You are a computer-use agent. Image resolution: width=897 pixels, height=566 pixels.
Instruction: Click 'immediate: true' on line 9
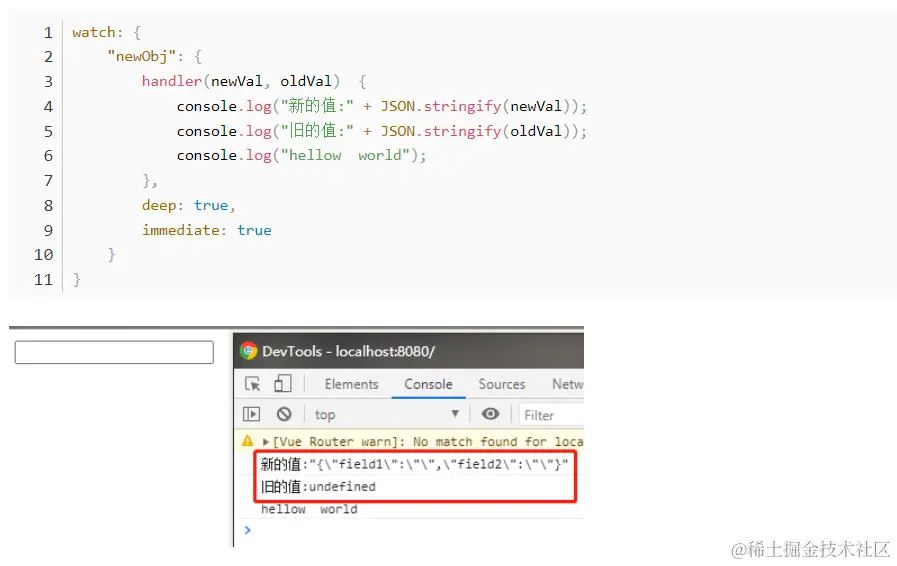[x=207, y=230]
